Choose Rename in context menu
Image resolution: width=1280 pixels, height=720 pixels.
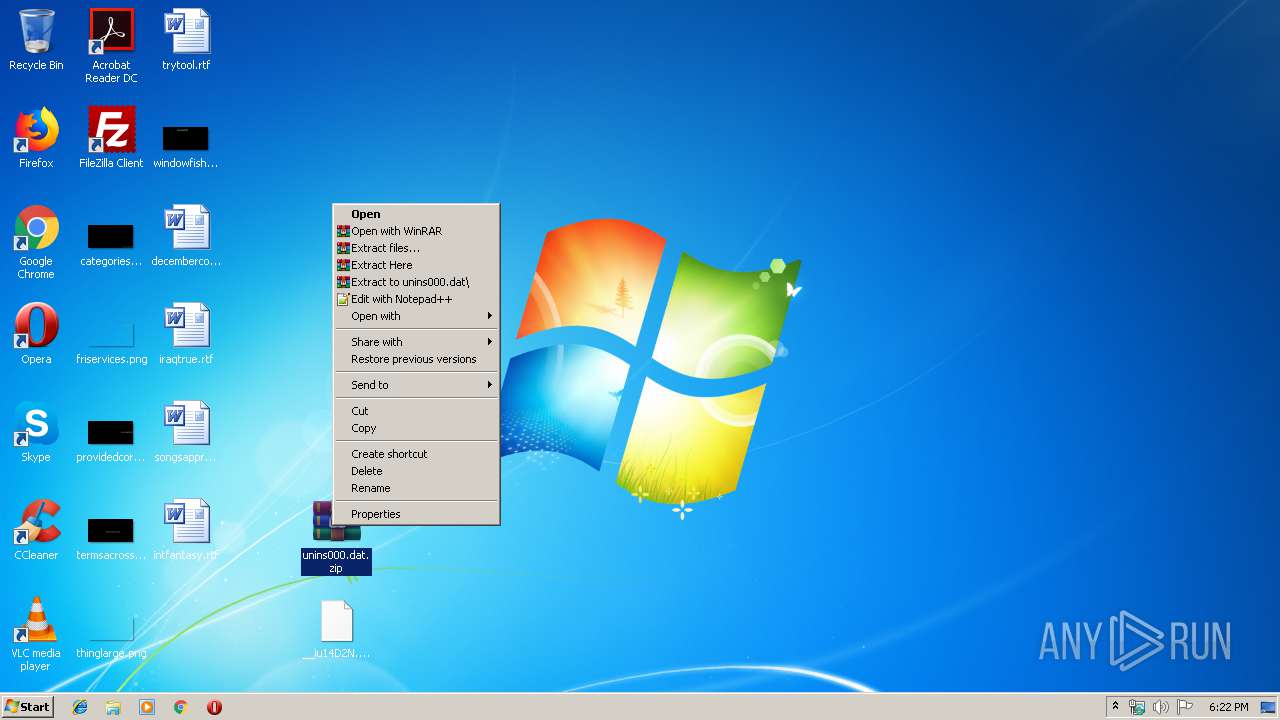[416, 488]
